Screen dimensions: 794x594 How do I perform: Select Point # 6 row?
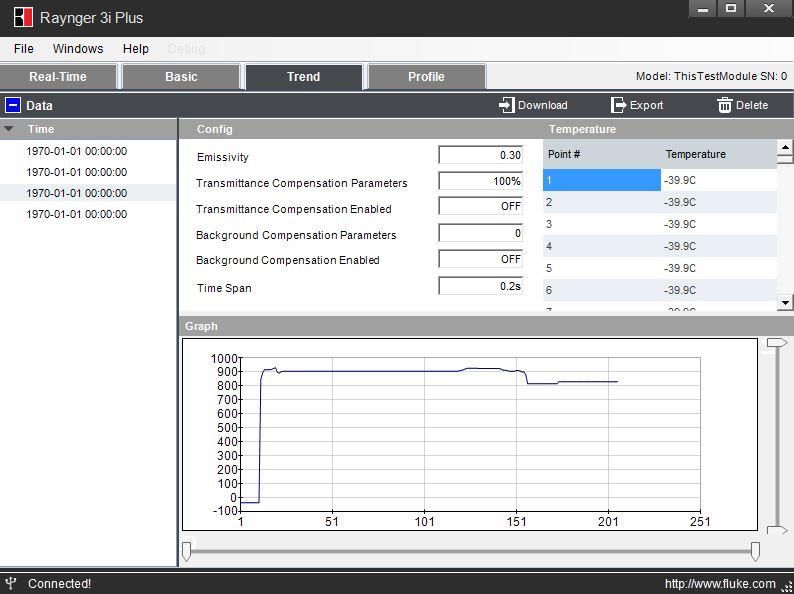pos(660,290)
